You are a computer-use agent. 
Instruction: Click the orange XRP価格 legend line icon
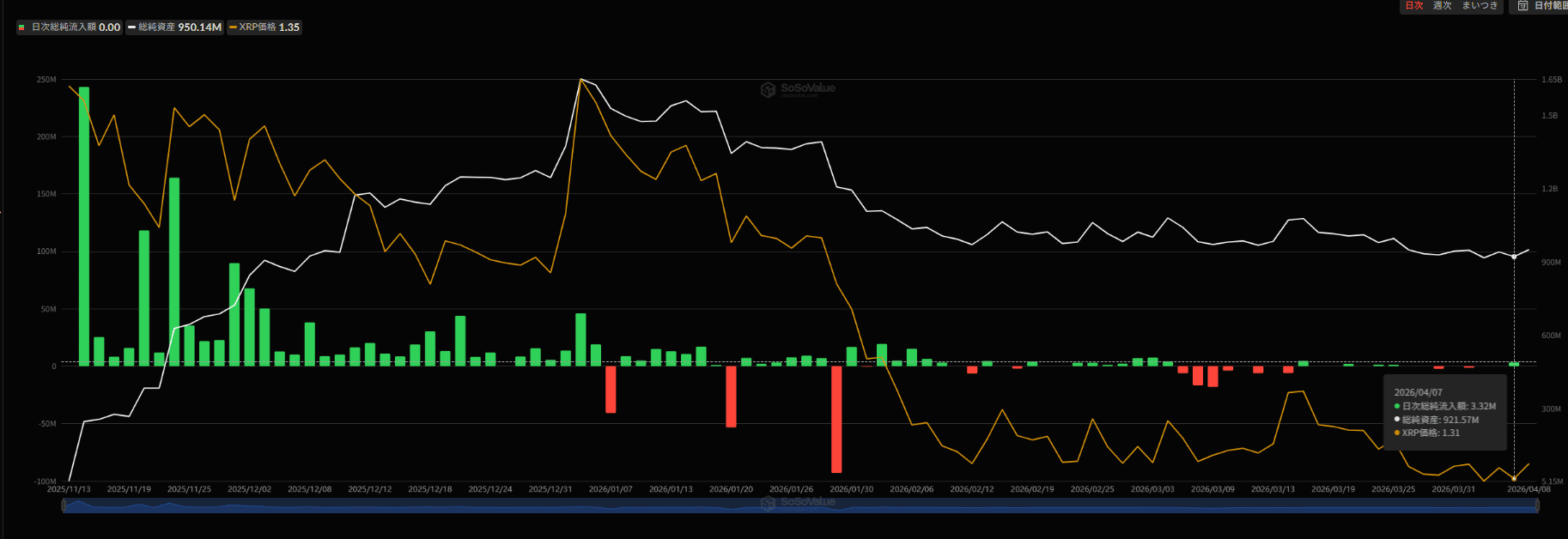233,27
